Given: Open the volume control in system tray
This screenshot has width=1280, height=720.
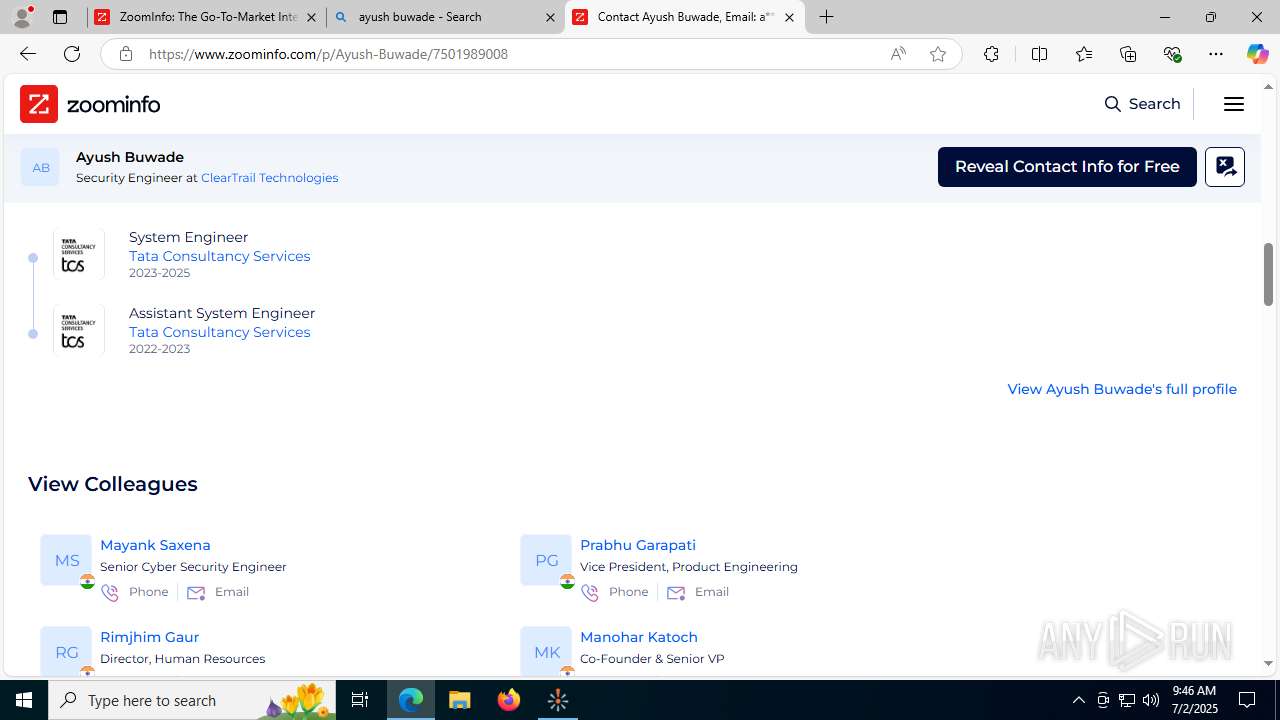Looking at the screenshot, I should click(1151, 700).
